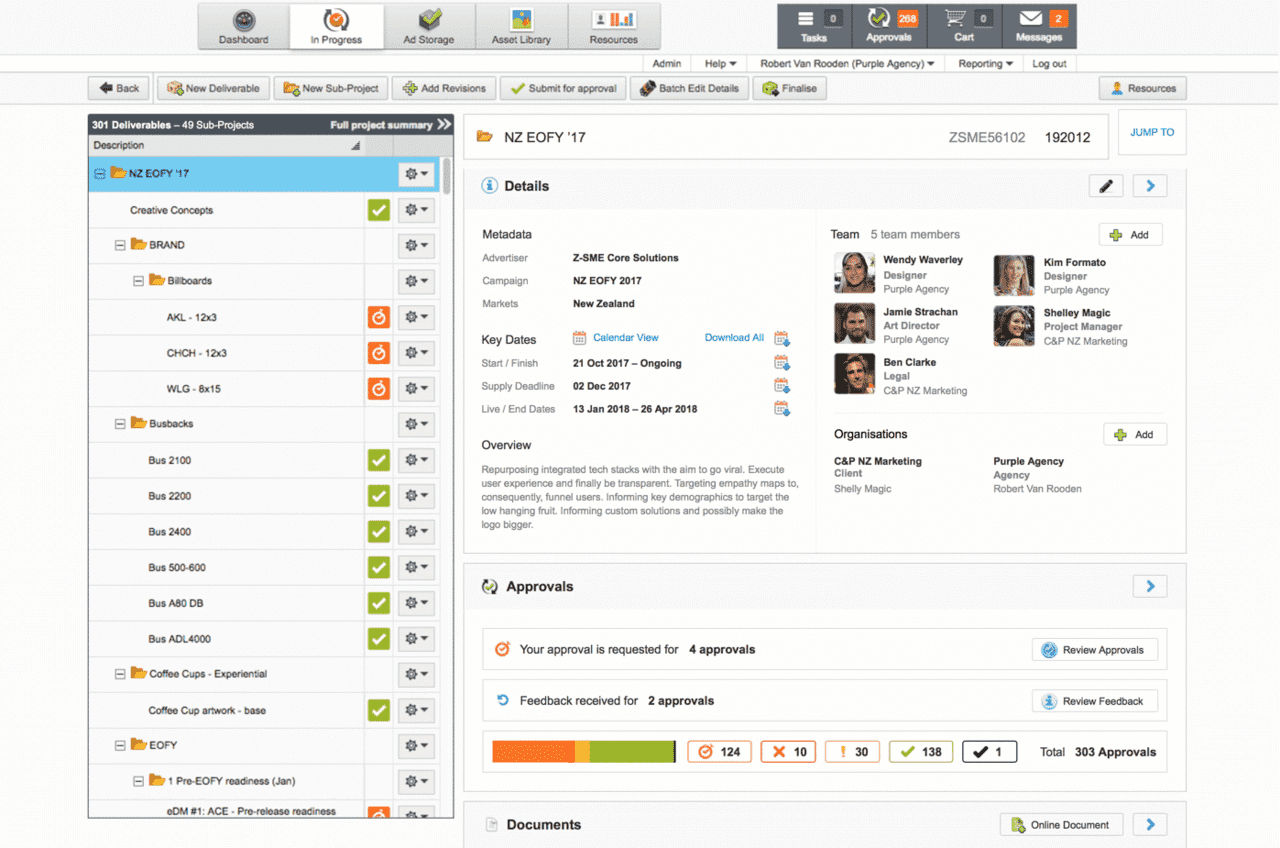1280x848 pixels.
Task: Open the Tasks panel
Action: click(812, 26)
